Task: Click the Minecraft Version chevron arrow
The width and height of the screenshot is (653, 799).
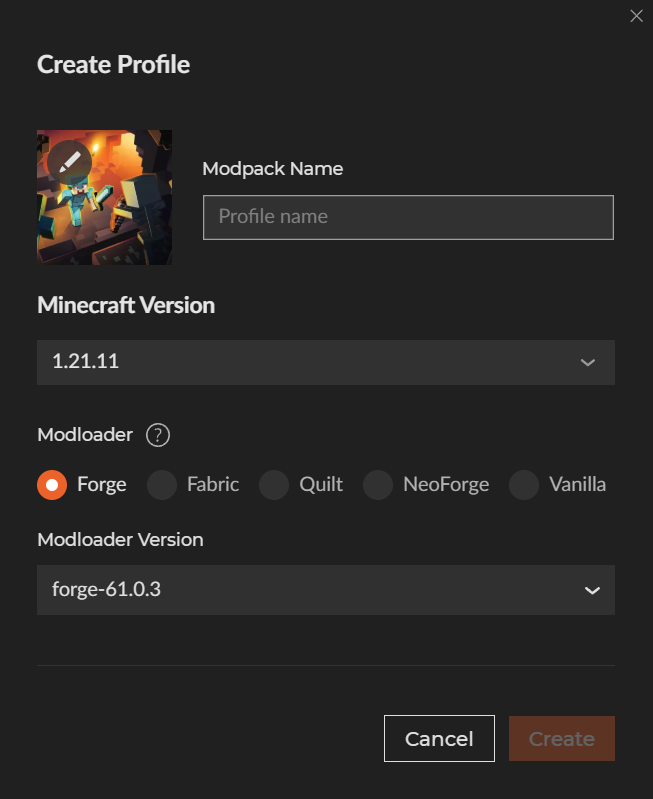Action: [x=588, y=362]
